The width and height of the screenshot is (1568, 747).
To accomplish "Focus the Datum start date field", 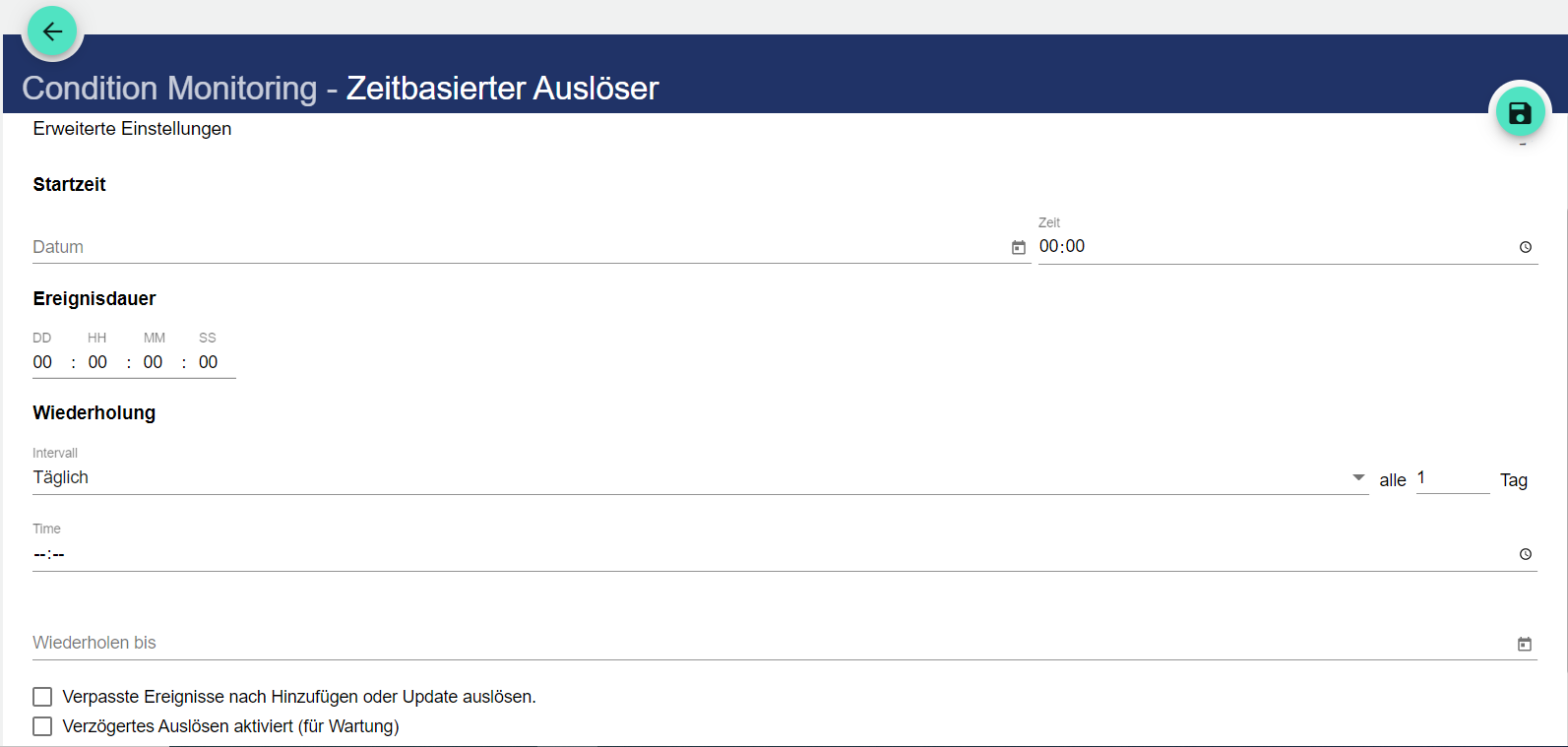I will 512,247.
